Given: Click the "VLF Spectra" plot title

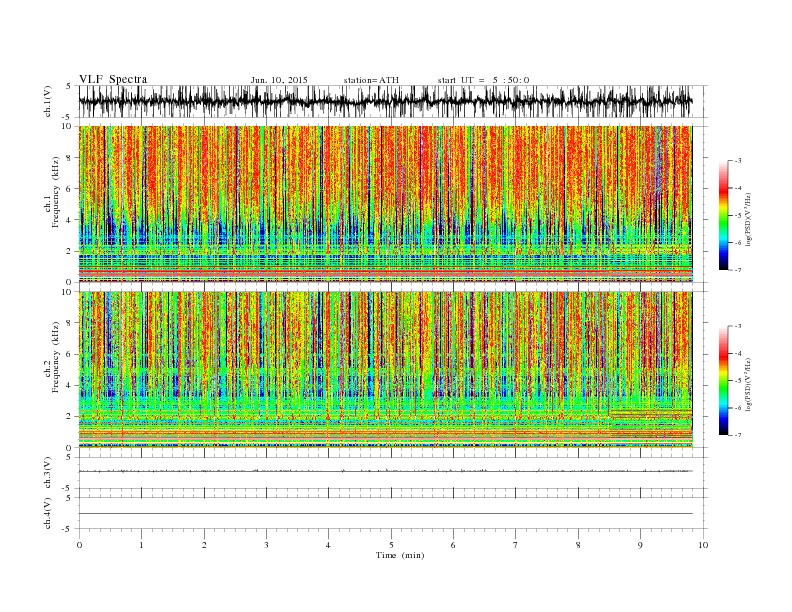Looking at the screenshot, I should [x=113, y=79].
